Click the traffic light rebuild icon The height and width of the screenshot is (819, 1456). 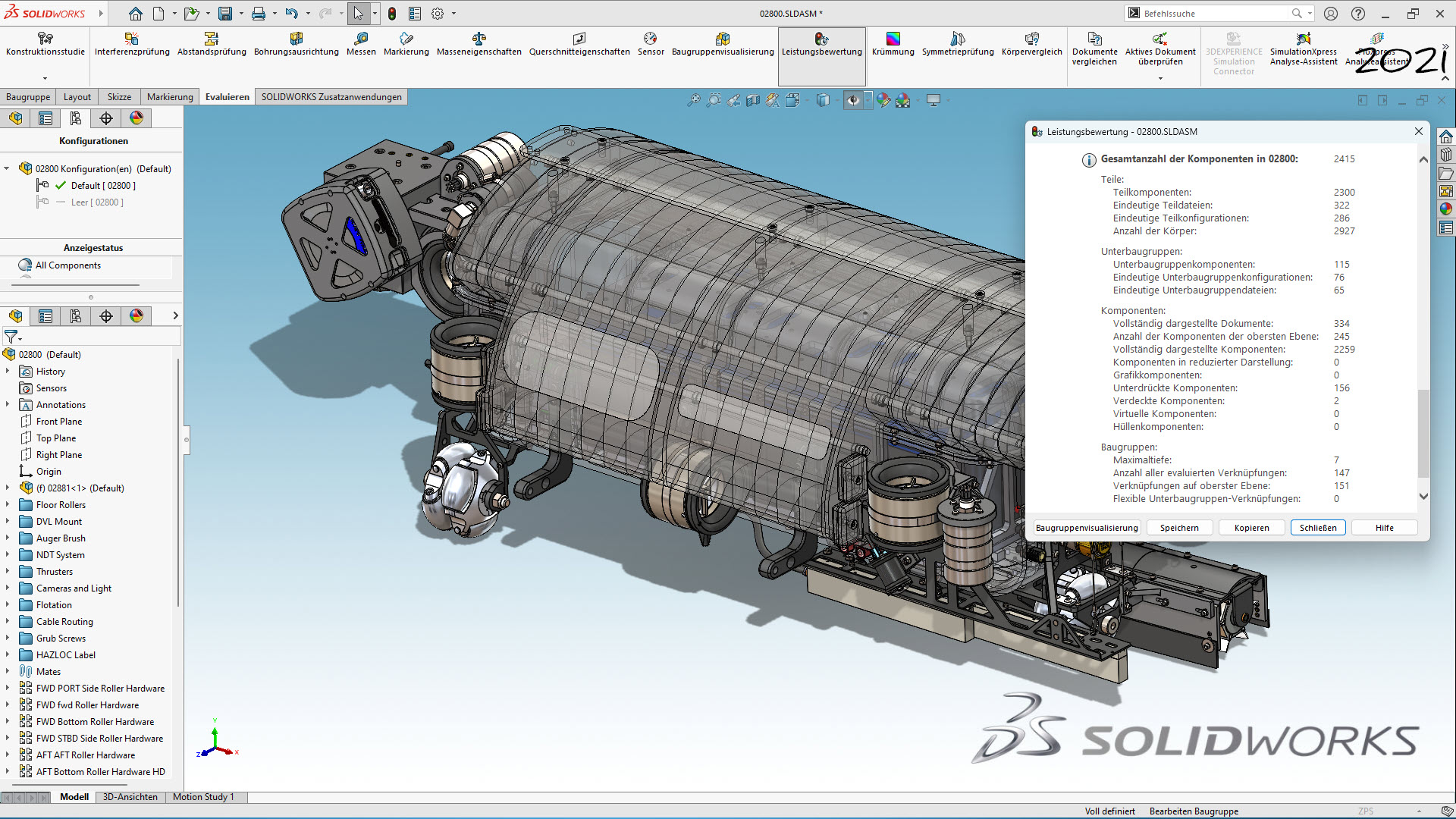coord(392,14)
